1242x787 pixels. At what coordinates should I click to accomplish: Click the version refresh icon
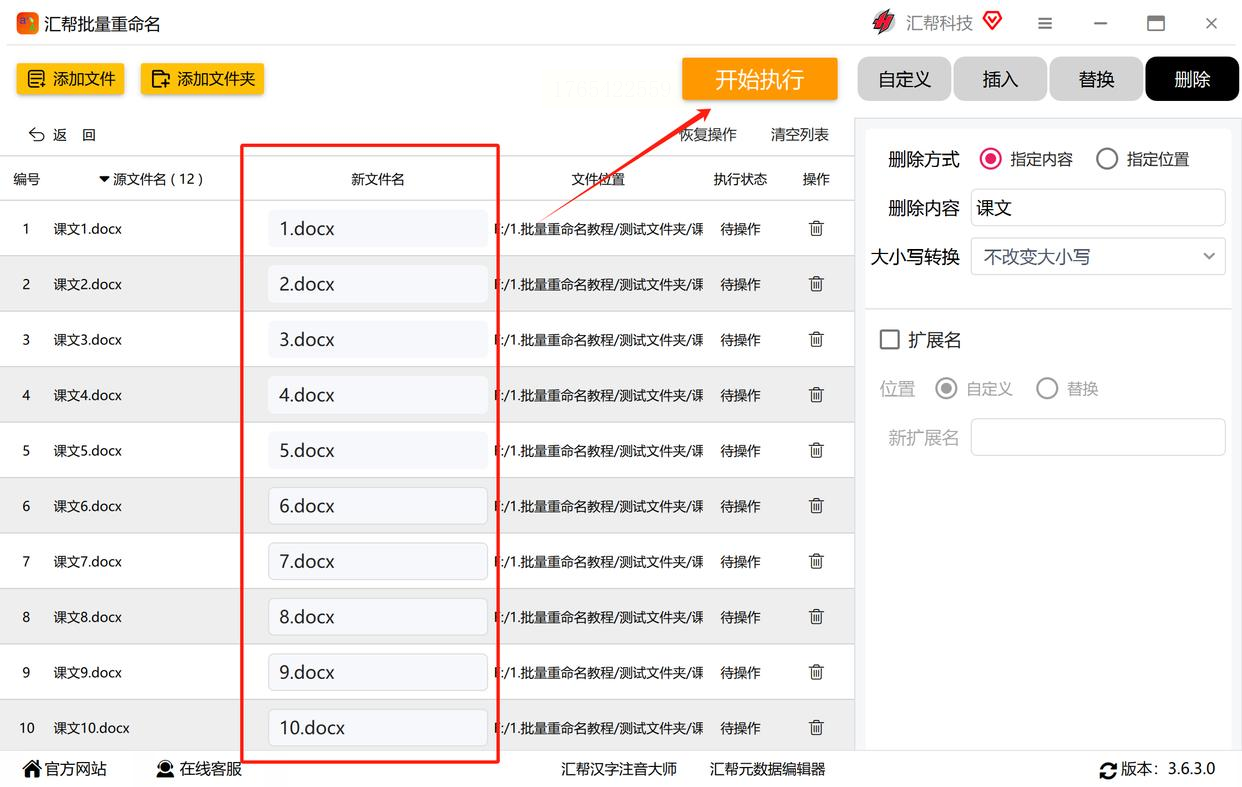(x=1107, y=770)
